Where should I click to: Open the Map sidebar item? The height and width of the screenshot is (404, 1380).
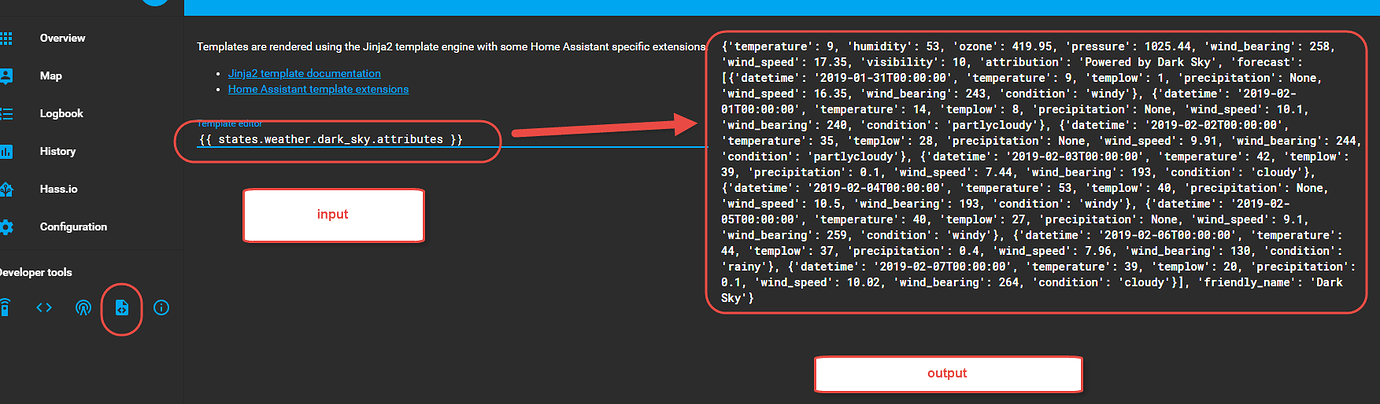[50, 76]
